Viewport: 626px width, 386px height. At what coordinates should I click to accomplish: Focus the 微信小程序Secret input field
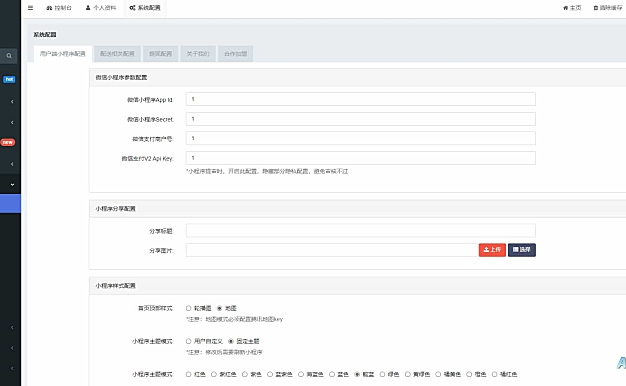(x=361, y=119)
